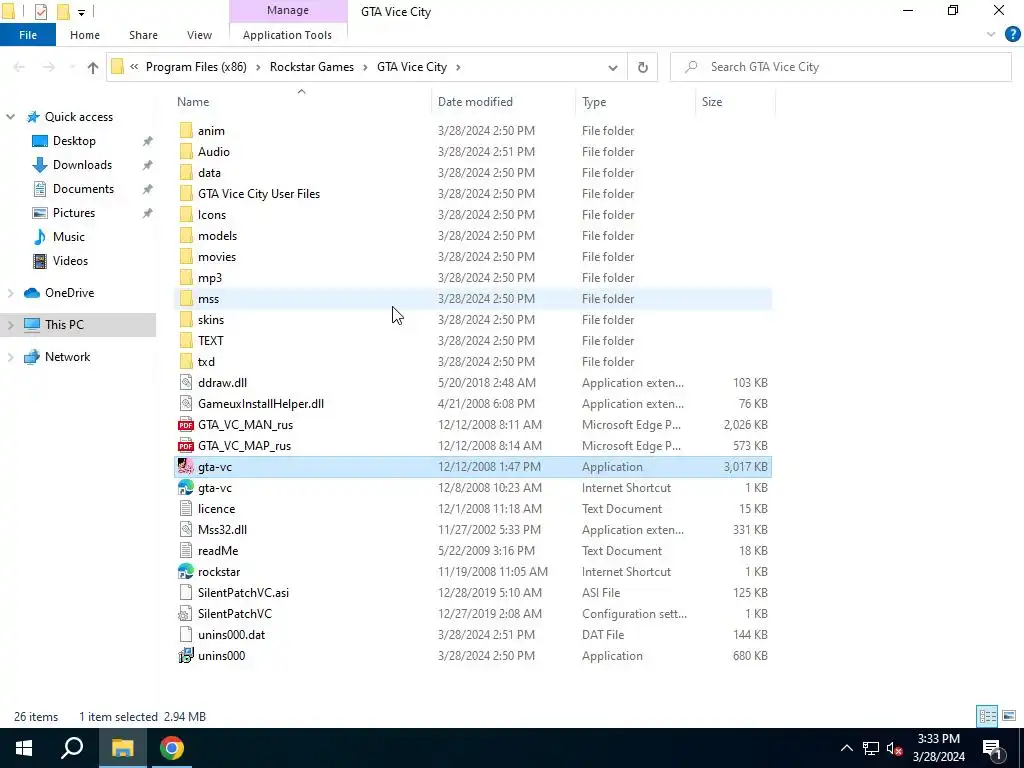Screen dimensions: 1024x768
Task: Open Music in navigation pane
Action: (x=69, y=237)
